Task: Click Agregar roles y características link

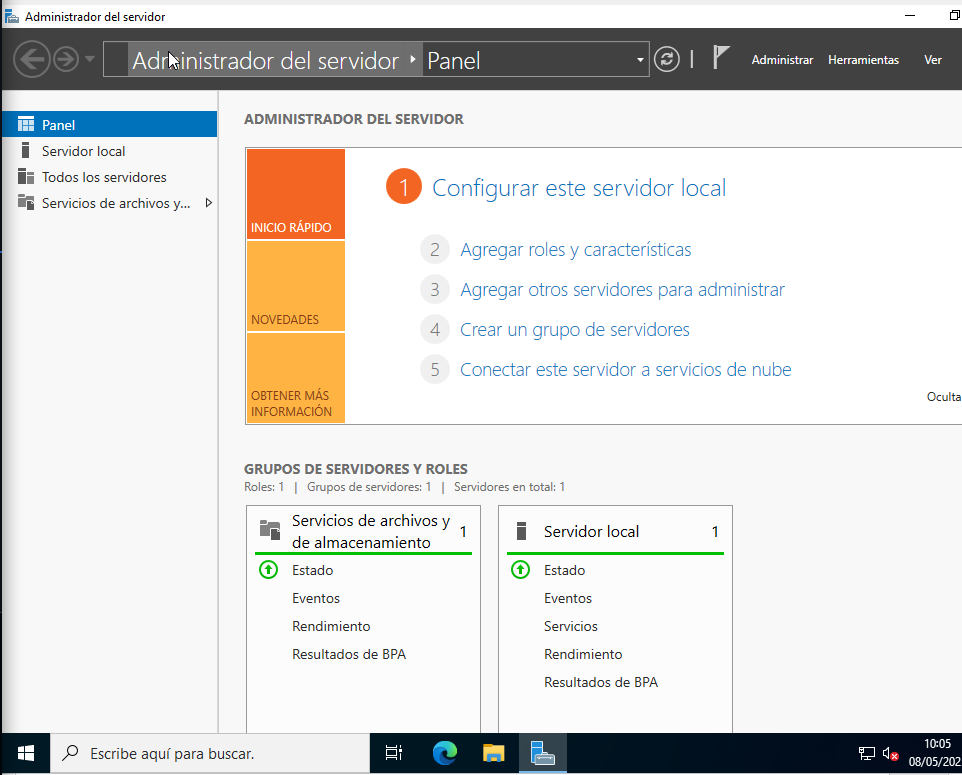Action: point(575,250)
